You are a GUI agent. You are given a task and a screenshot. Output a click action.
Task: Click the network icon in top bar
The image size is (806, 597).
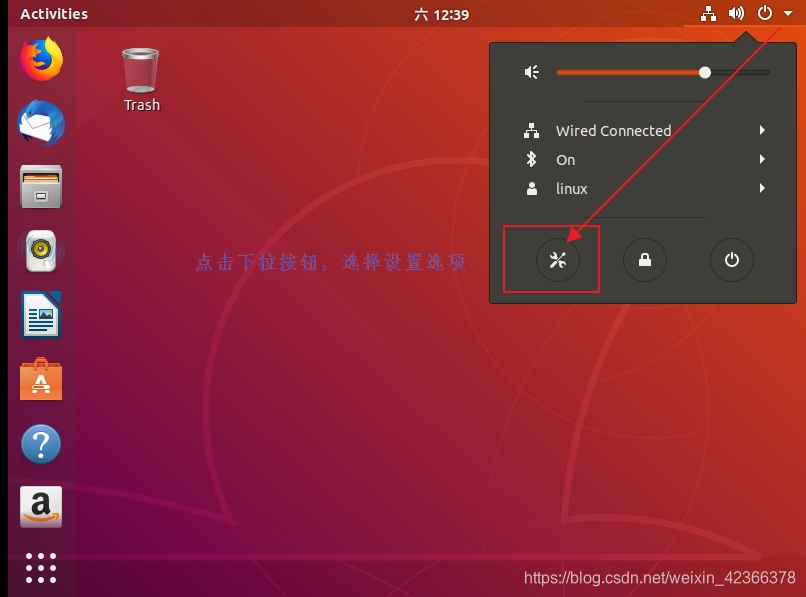coord(708,13)
